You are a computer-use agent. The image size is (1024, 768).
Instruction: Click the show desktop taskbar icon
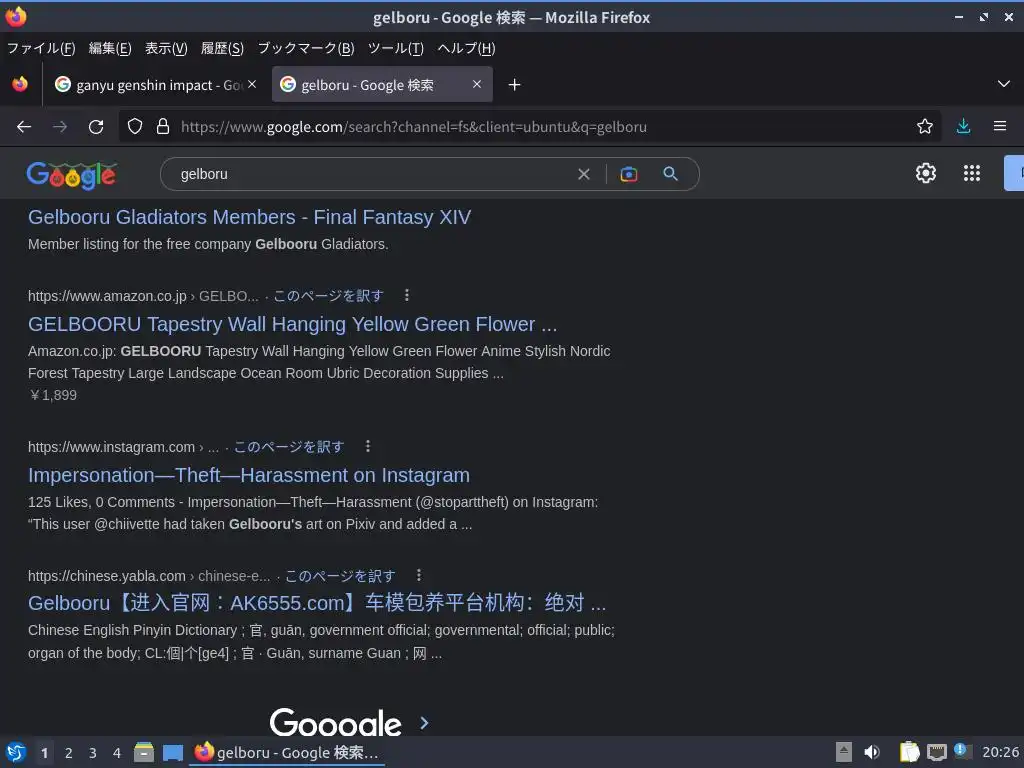pos(173,753)
